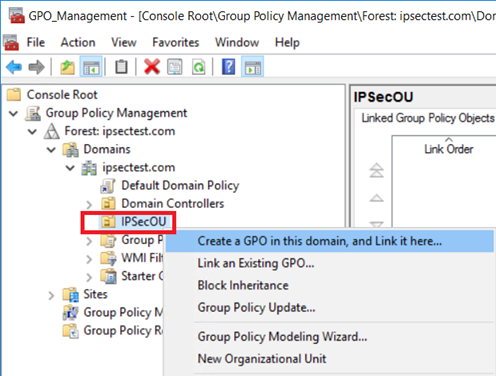Collapse the Forest: ipsectest.com node
The height and width of the screenshot is (376, 496).
point(32,131)
